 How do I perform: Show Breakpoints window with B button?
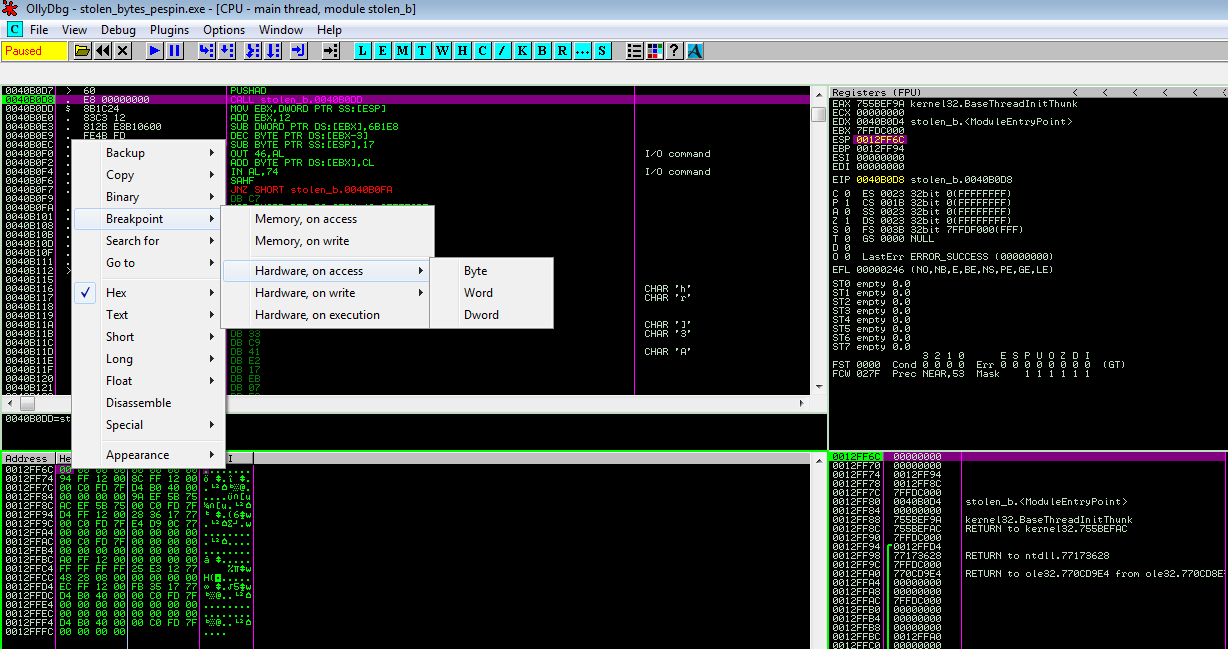(x=542, y=50)
